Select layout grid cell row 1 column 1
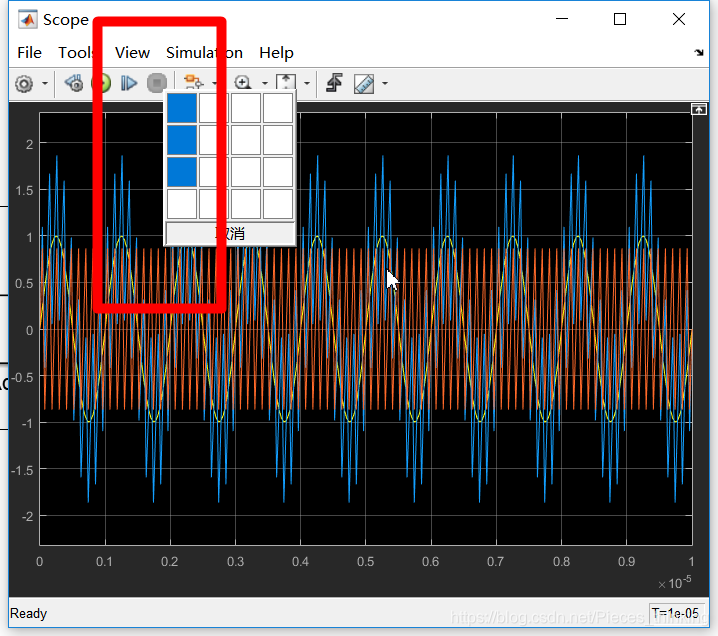Screen dimensions: 718x636 click(x=182, y=108)
